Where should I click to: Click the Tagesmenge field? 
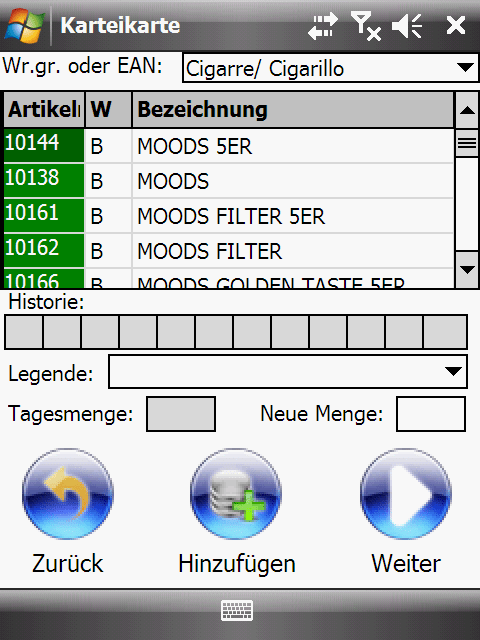[x=181, y=413]
